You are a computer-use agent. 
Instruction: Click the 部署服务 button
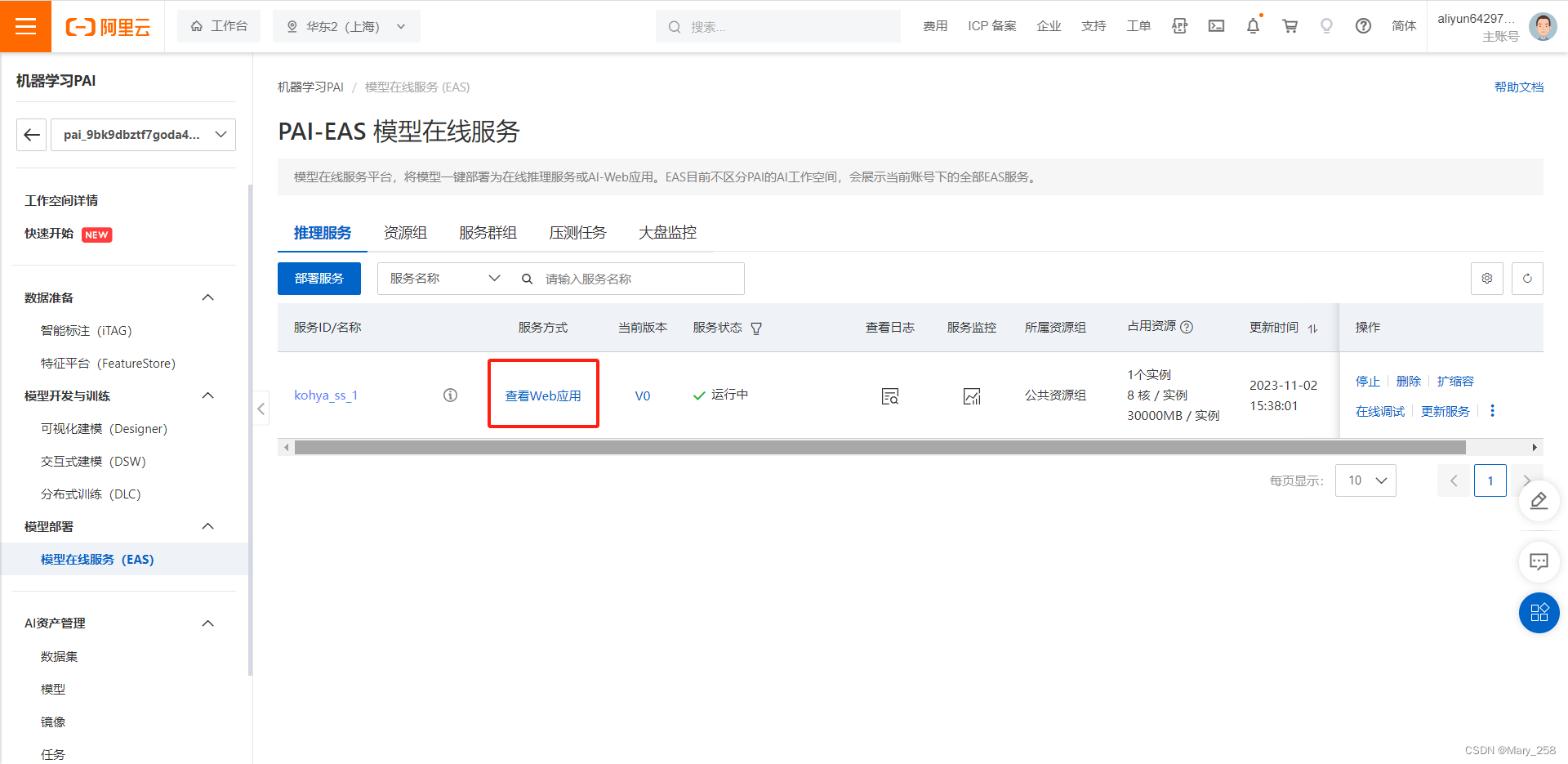[318, 278]
